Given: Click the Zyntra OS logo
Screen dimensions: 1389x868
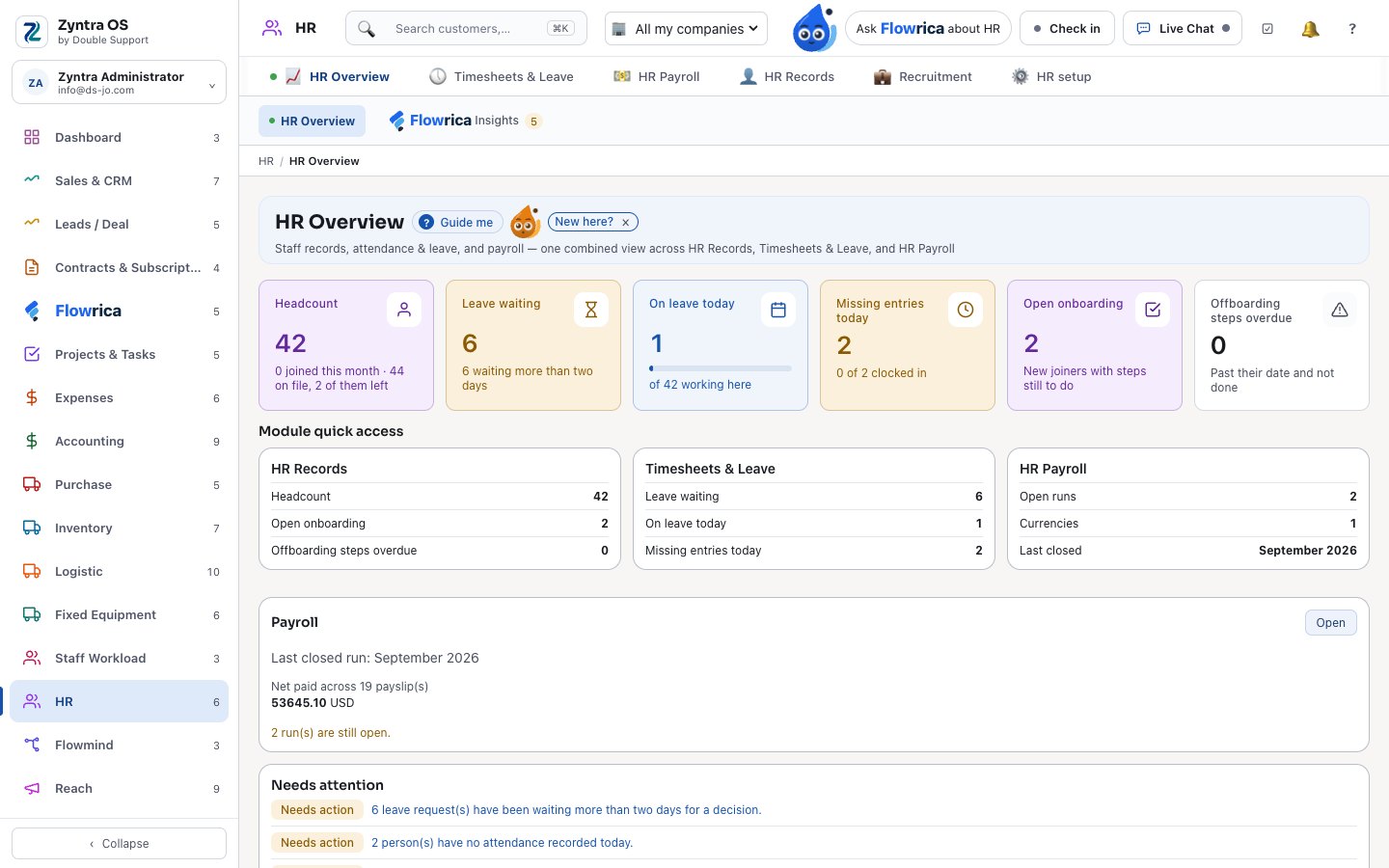Looking at the screenshot, I should coord(32,32).
